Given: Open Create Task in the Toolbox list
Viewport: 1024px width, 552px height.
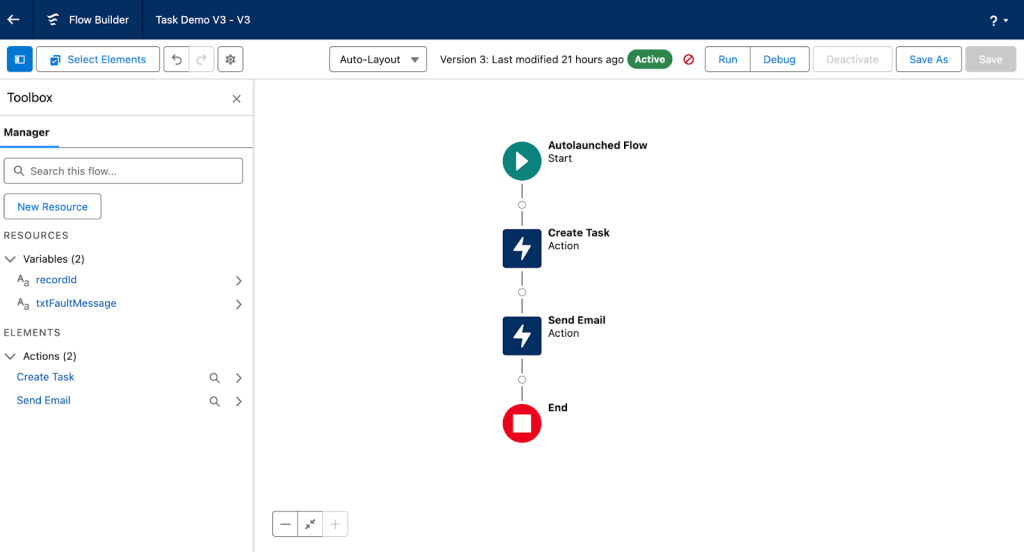Looking at the screenshot, I should [x=45, y=377].
